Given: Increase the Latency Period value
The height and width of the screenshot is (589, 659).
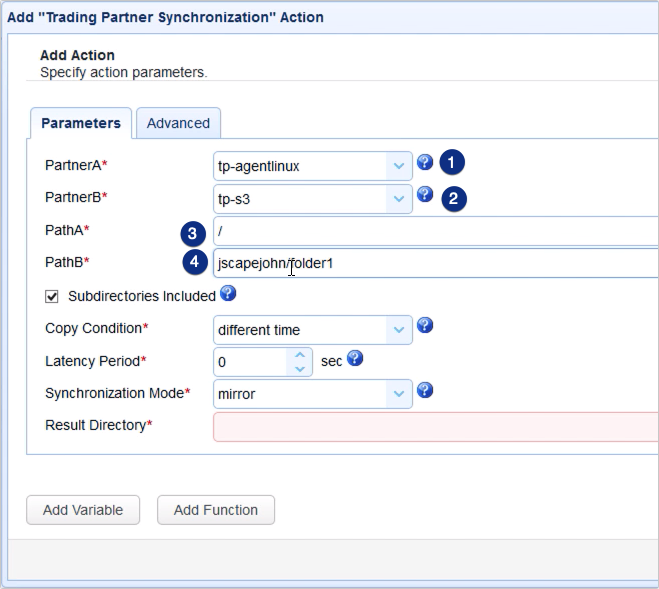Looking at the screenshot, I should tap(300, 355).
